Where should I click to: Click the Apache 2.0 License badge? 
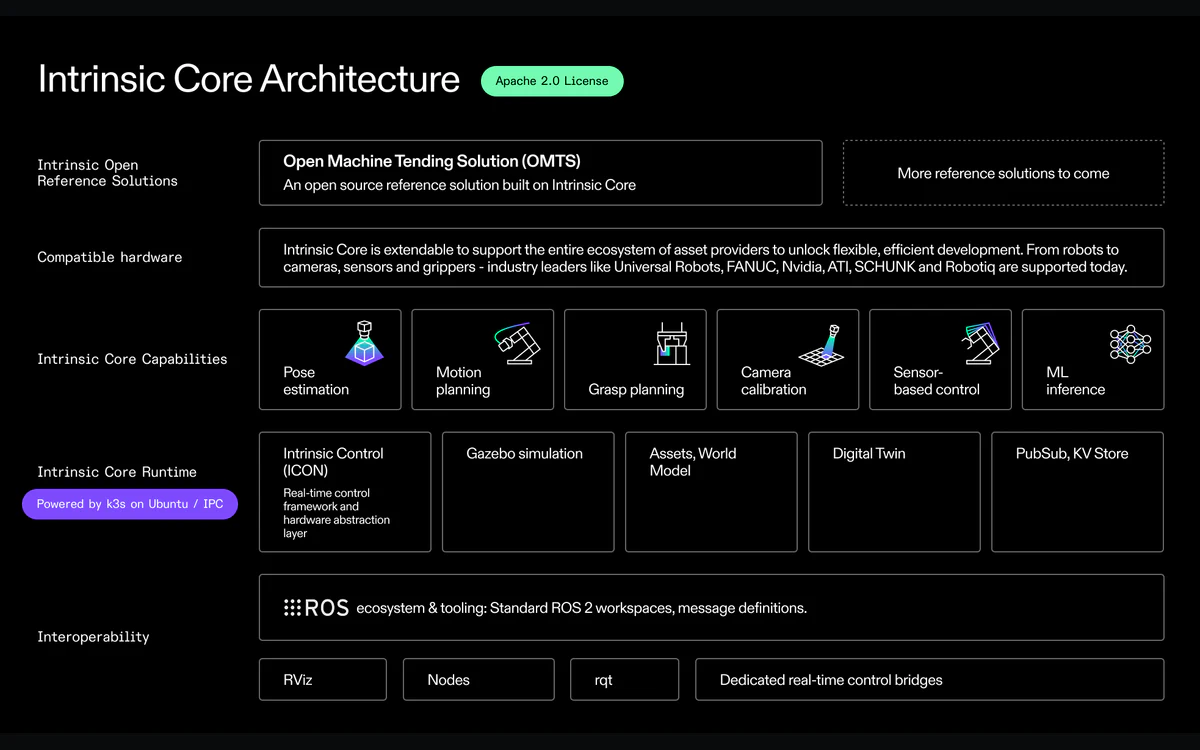click(552, 81)
